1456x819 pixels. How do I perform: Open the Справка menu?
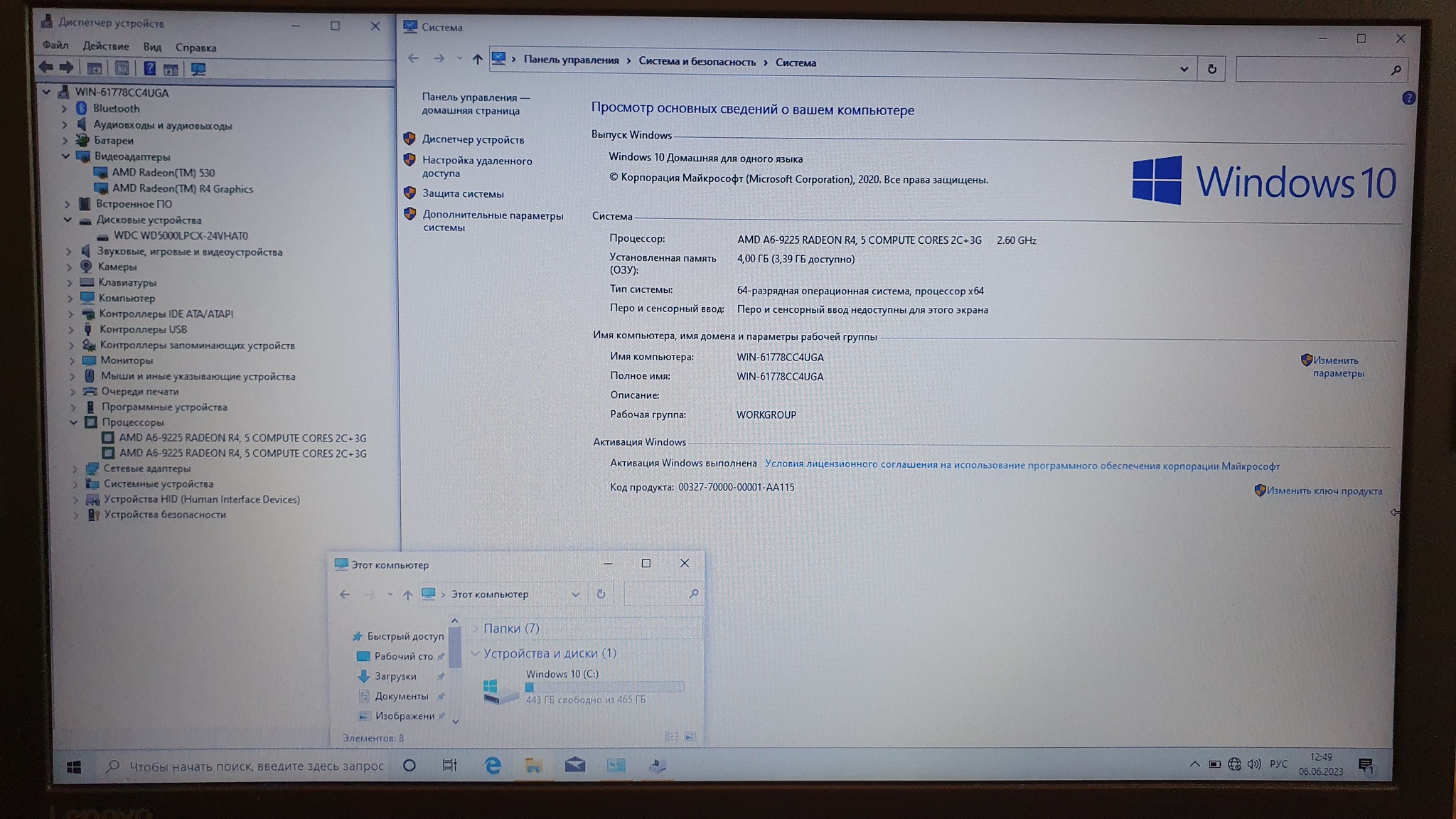pos(196,48)
